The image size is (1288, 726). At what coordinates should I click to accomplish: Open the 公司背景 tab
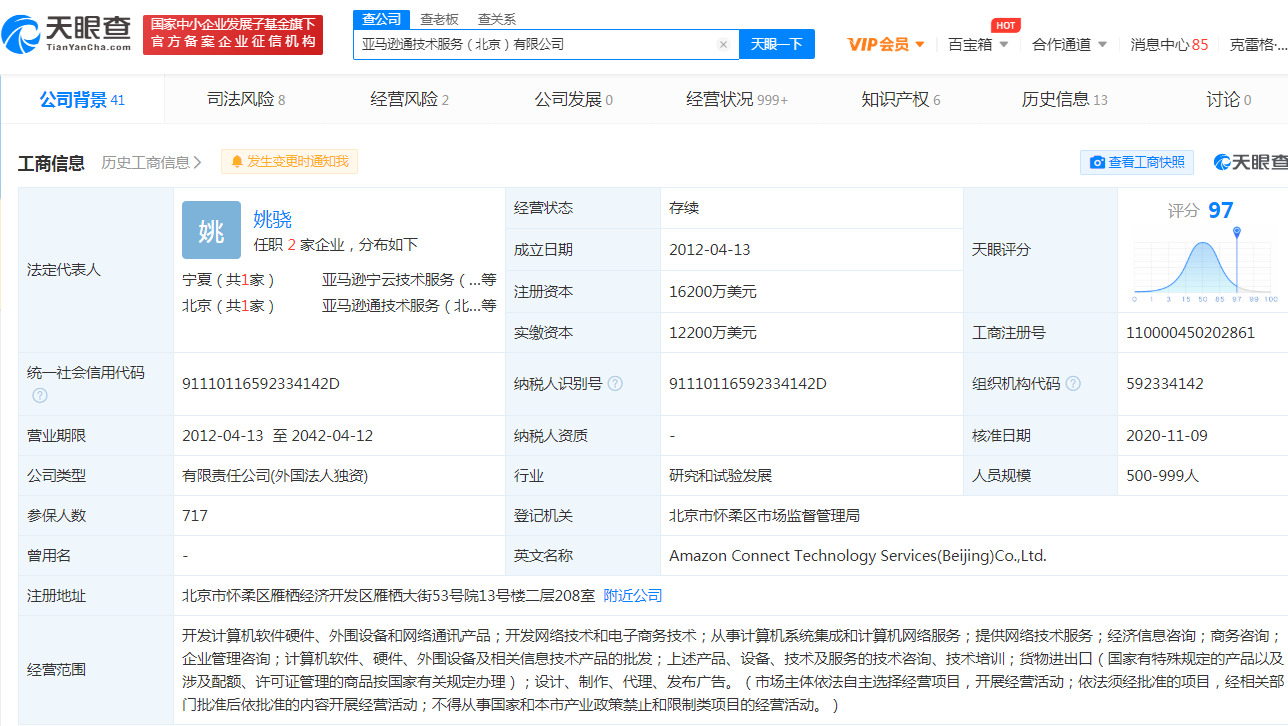pyautogui.click(x=82, y=99)
